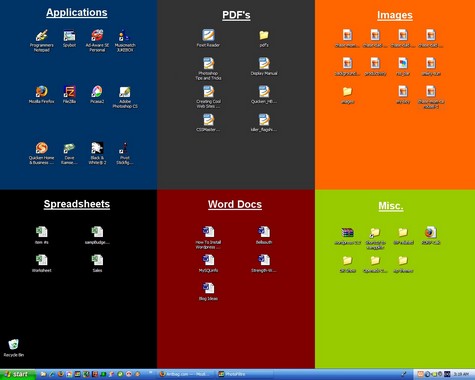Select the Worksheet spreadsheet file
The width and height of the screenshot is (475, 380).
[42, 263]
